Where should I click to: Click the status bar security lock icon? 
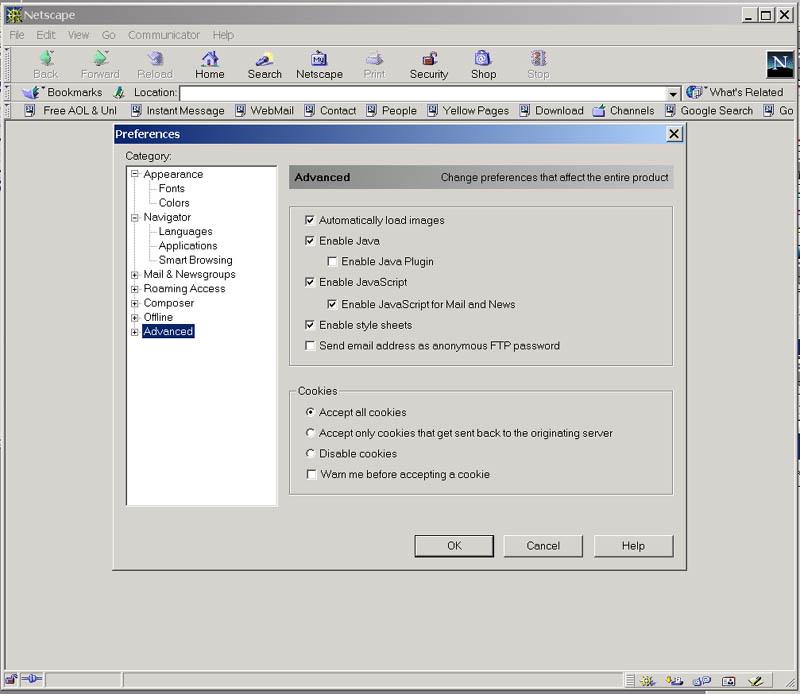(x=11, y=679)
